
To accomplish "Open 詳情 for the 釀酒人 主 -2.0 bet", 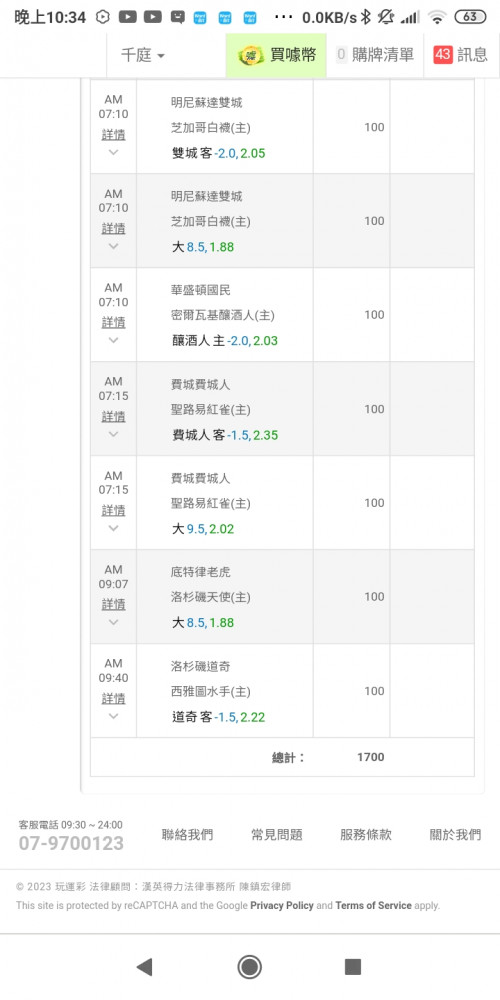I will coord(114,322).
